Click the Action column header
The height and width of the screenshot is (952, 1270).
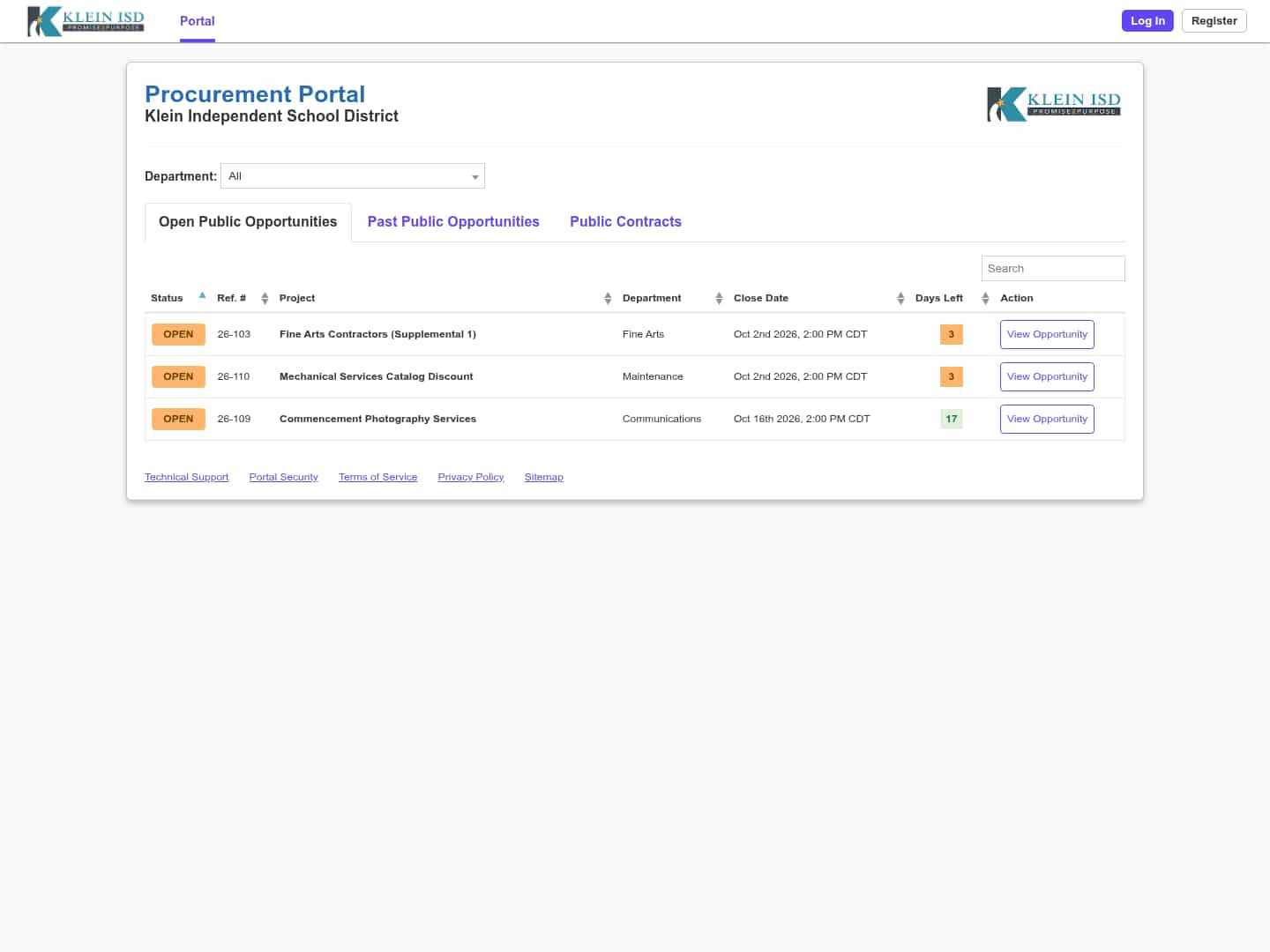click(1016, 299)
